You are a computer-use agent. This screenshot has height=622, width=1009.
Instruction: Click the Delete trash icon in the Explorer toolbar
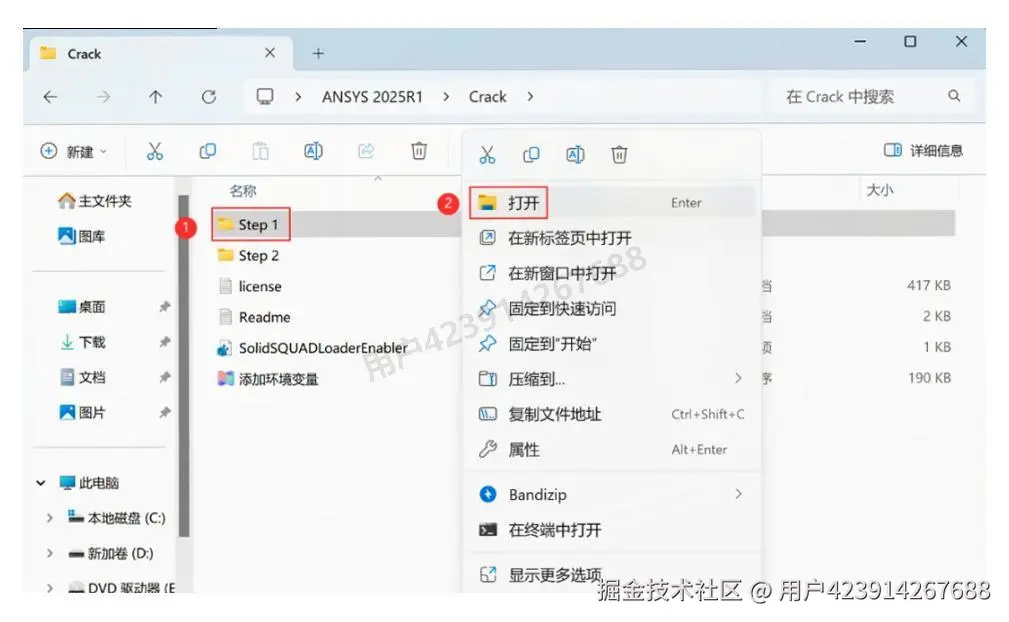[419, 151]
